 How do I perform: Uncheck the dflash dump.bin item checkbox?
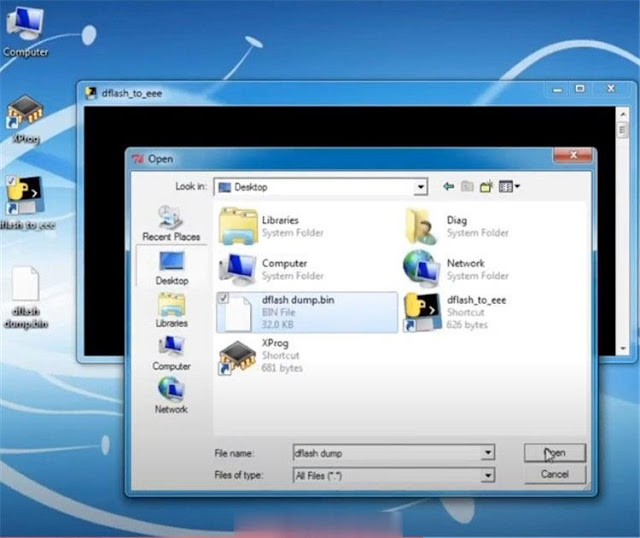point(223,298)
